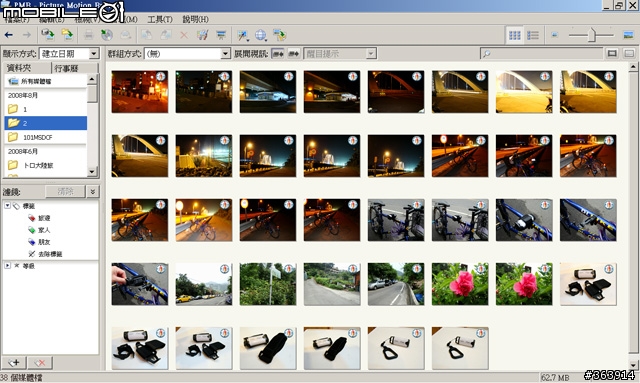Expand the 等級 rating tree node
This screenshot has width=640, height=383.
pos(7,266)
